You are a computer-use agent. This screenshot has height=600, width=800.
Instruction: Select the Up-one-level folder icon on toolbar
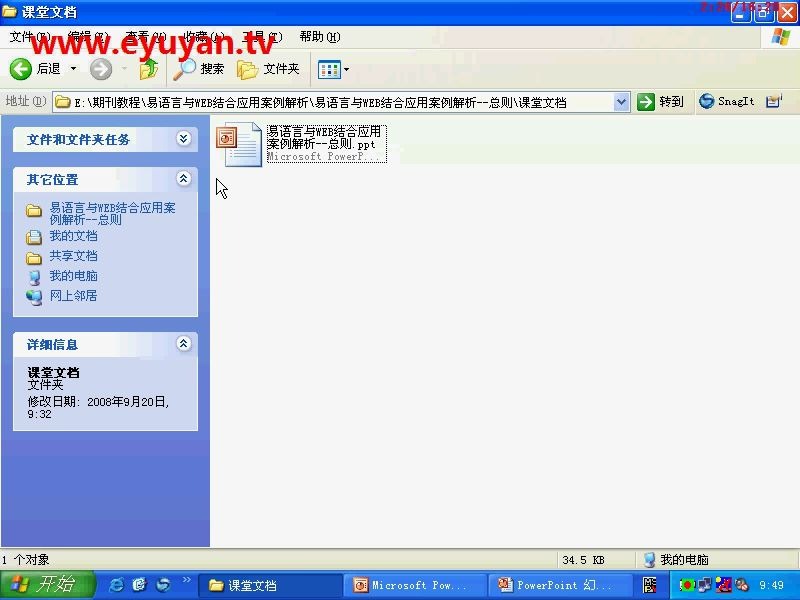pyautogui.click(x=148, y=69)
